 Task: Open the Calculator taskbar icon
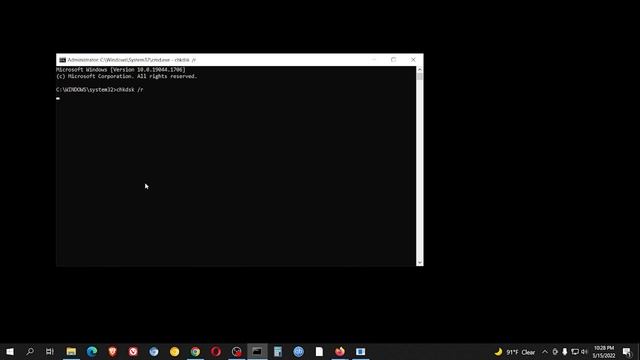point(278,351)
